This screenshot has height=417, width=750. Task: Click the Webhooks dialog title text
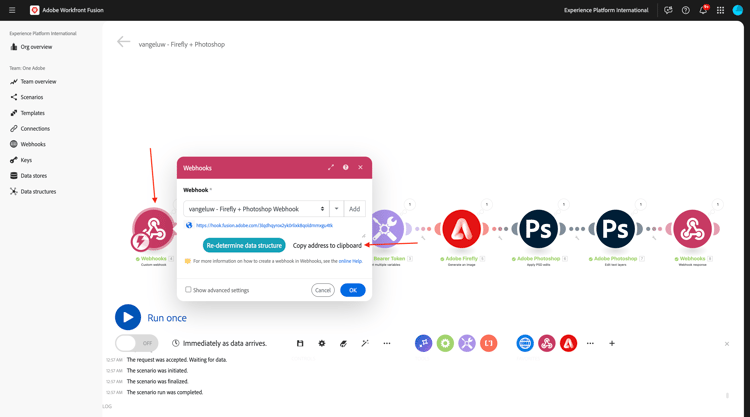pos(197,168)
